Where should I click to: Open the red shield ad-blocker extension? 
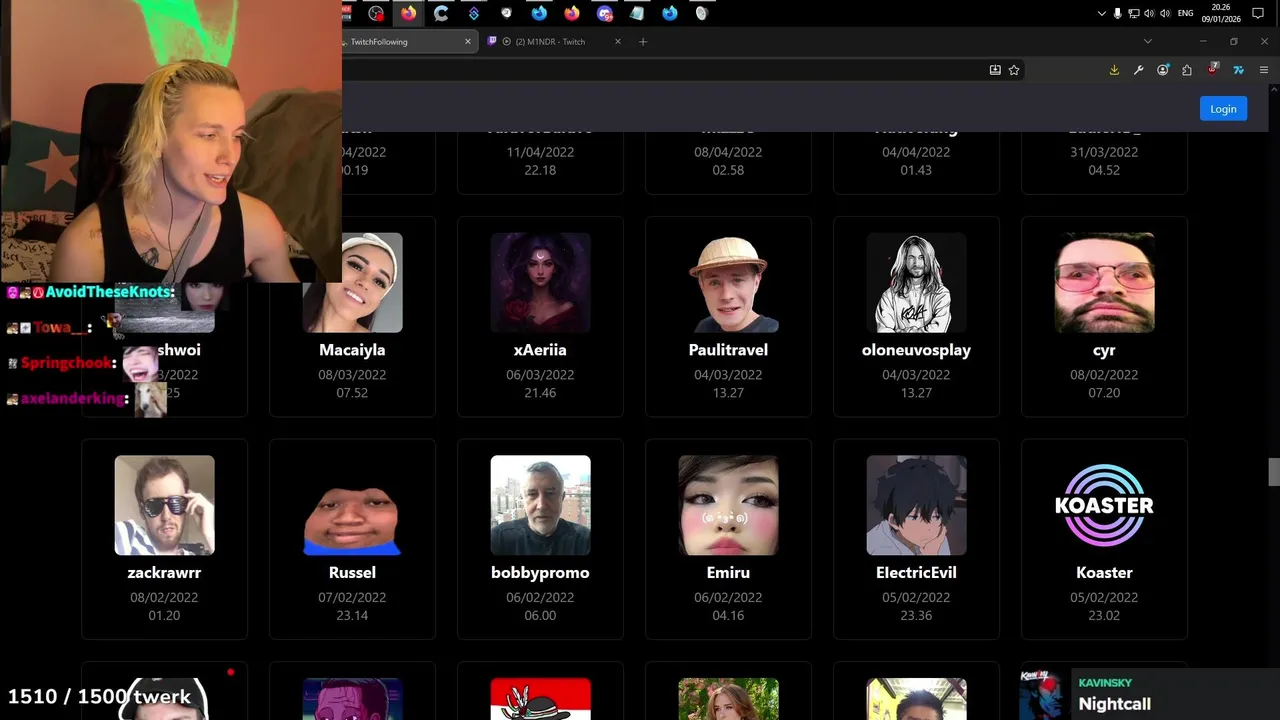(x=1213, y=70)
